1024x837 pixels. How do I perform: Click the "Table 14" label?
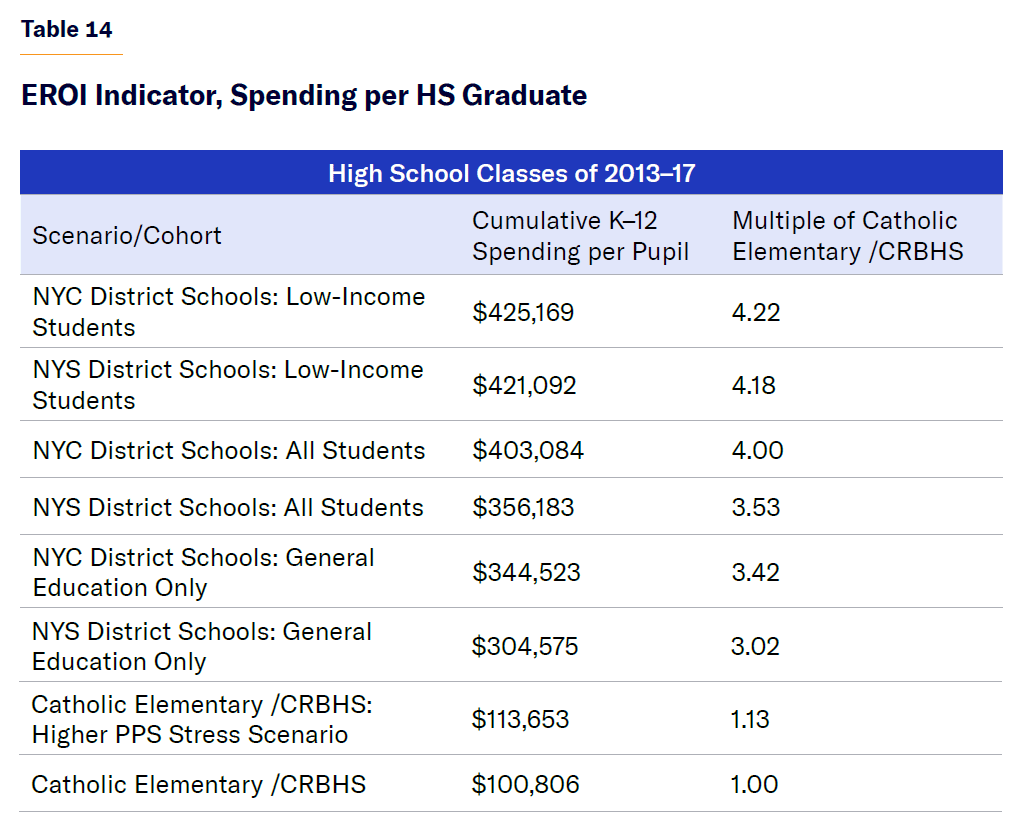coord(67,29)
